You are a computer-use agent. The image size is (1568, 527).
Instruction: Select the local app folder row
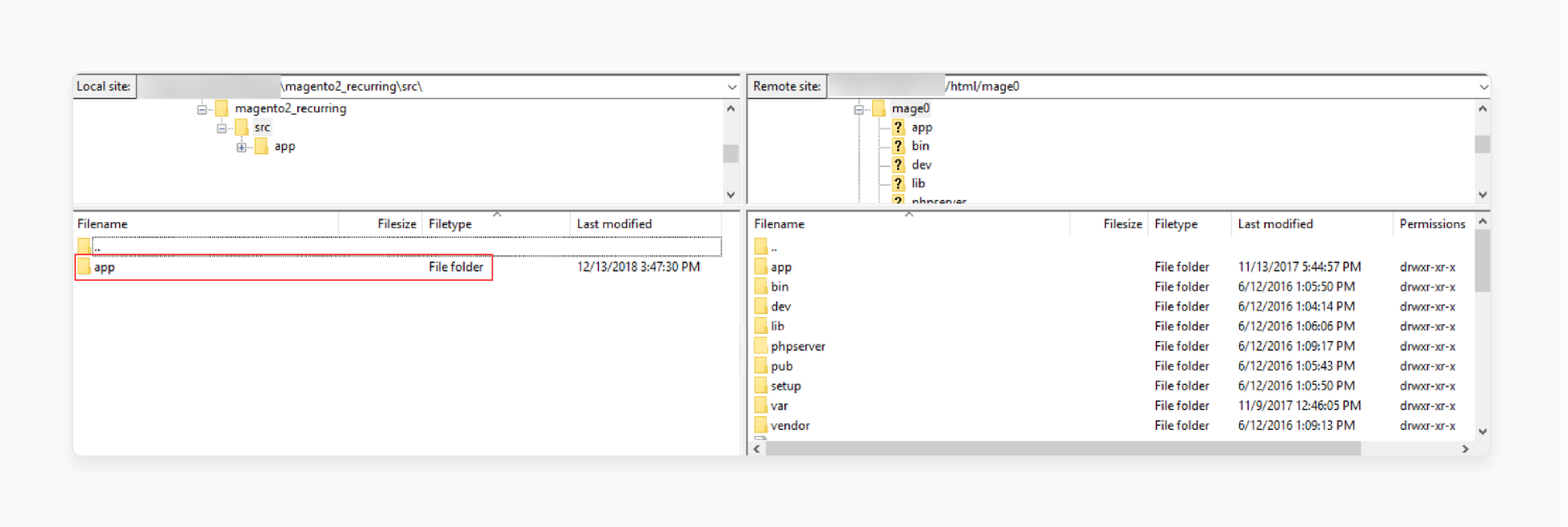coord(399,267)
